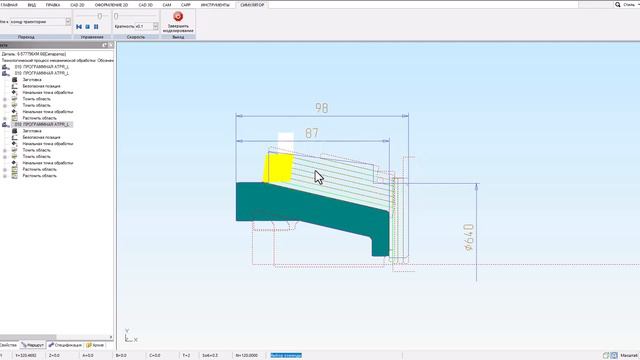The width and height of the screenshot is (640, 360).
Task: Click the ø640 diameter dimension text
Action: (x=469, y=237)
